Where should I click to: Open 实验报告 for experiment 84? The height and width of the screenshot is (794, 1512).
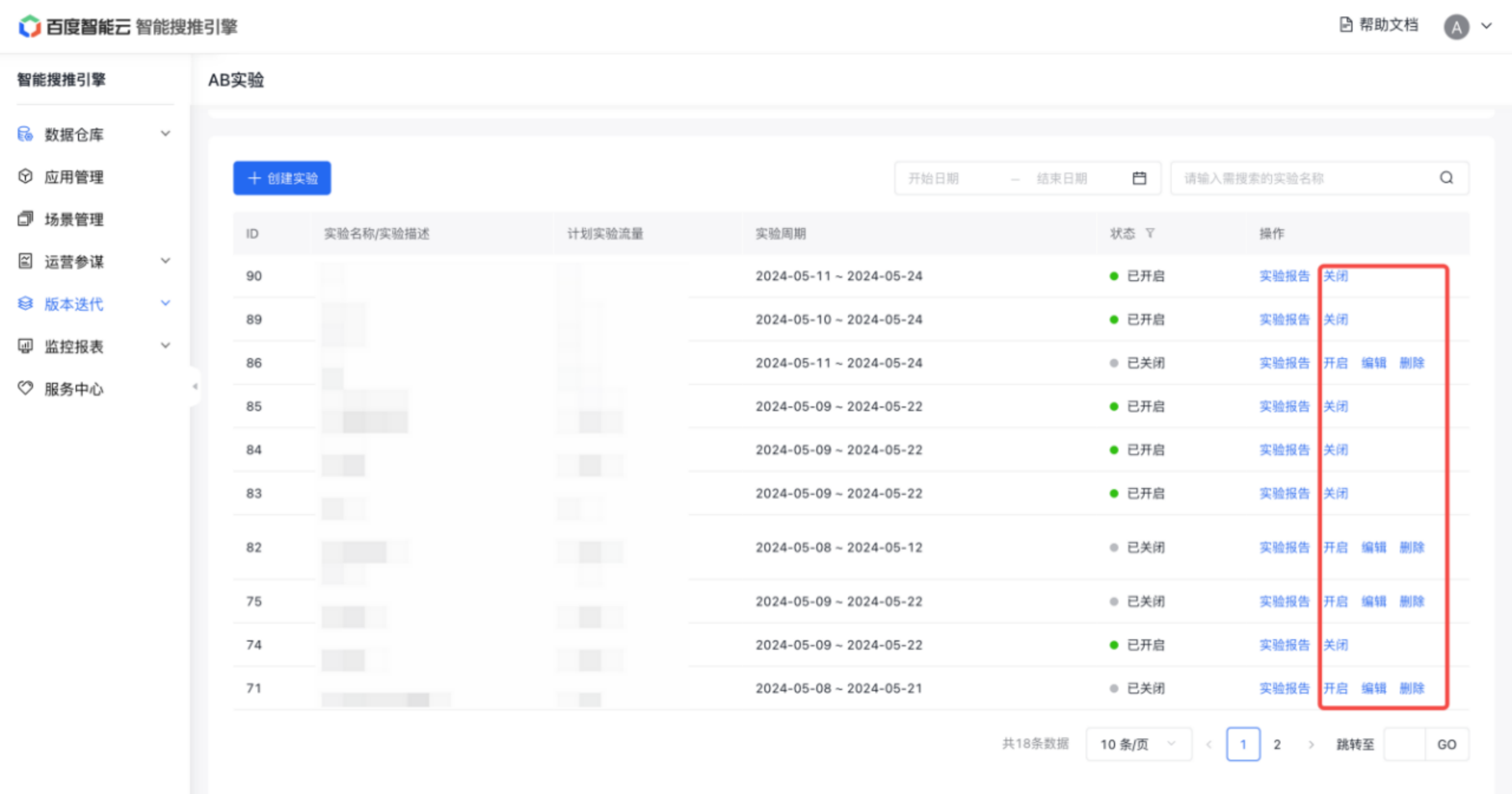[x=1285, y=450]
